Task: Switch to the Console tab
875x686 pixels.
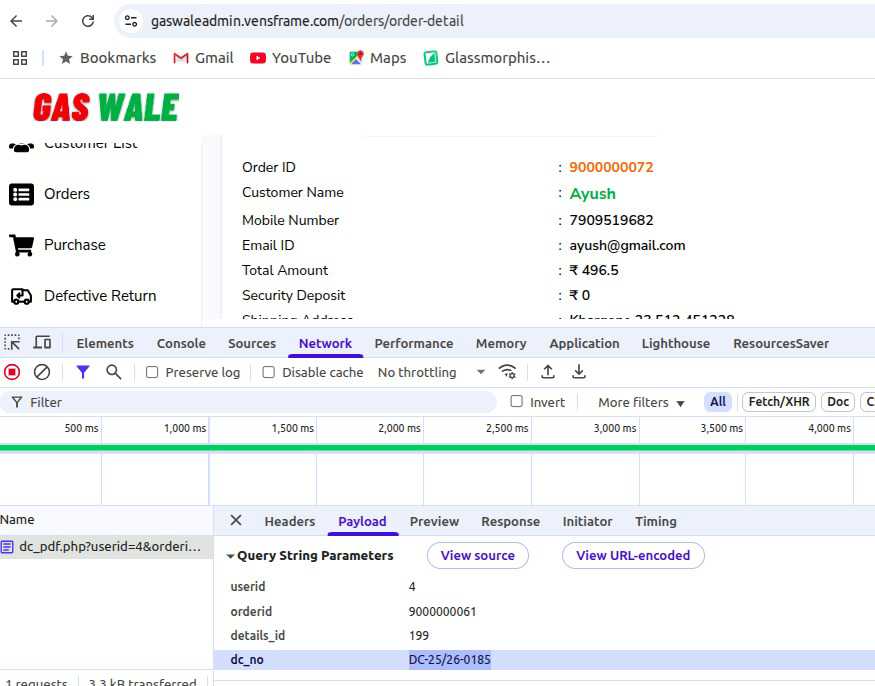Action: [181, 343]
